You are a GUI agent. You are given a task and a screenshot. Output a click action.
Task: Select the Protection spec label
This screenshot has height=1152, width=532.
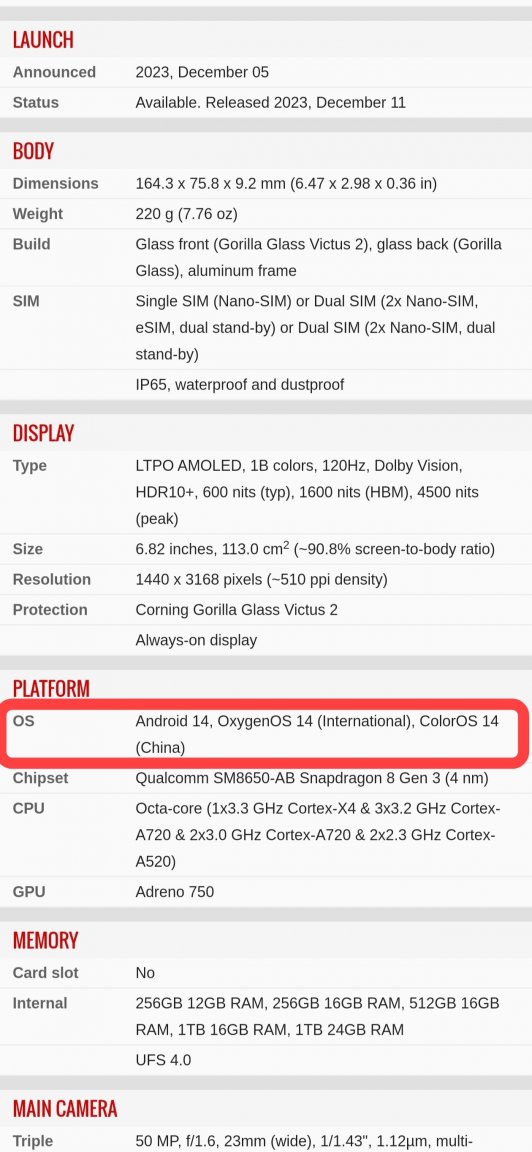pos(50,609)
